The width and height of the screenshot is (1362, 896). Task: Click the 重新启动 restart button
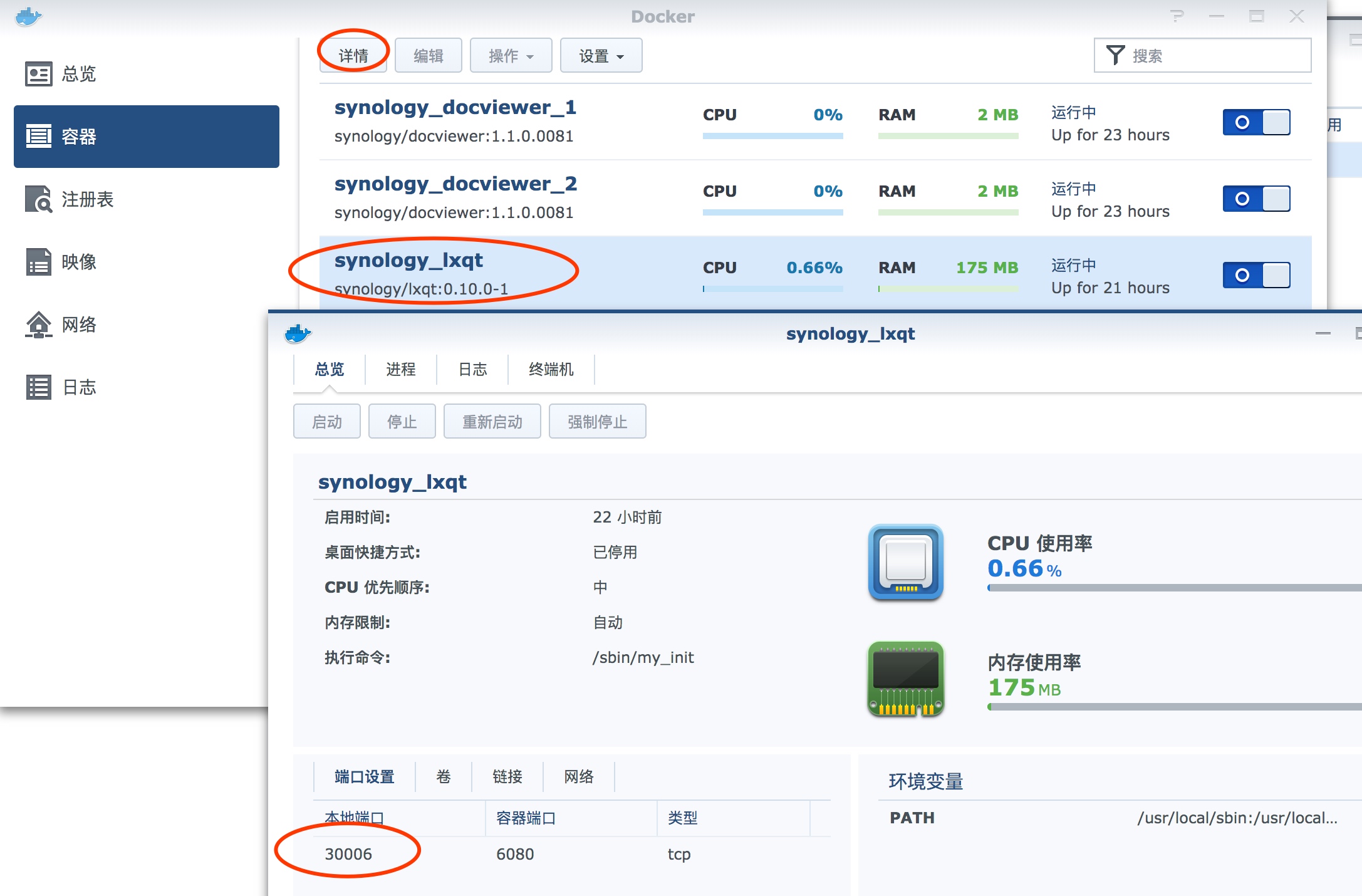[492, 422]
